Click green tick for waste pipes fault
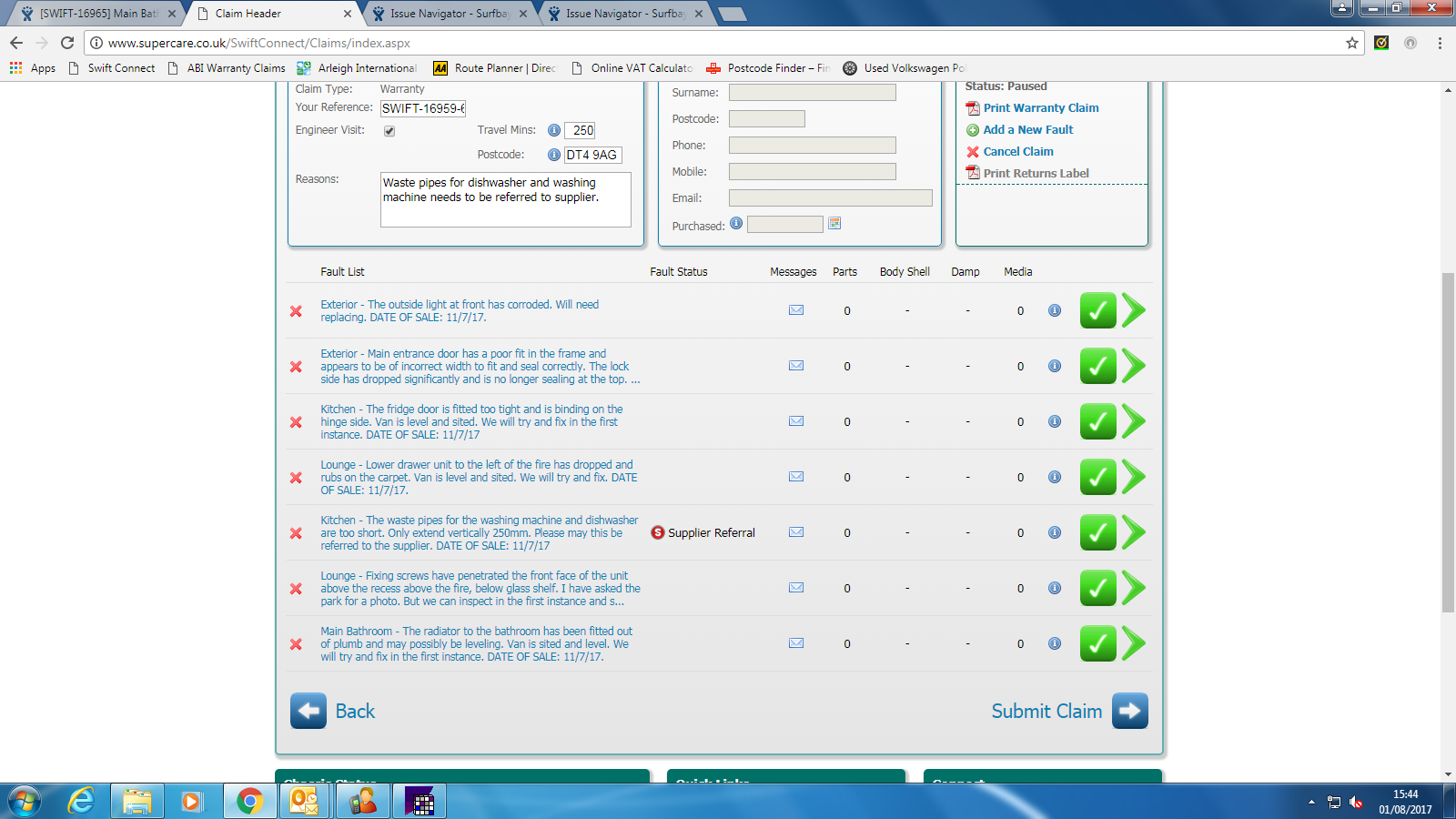1456x819 pixels. tap(1098, 532)
